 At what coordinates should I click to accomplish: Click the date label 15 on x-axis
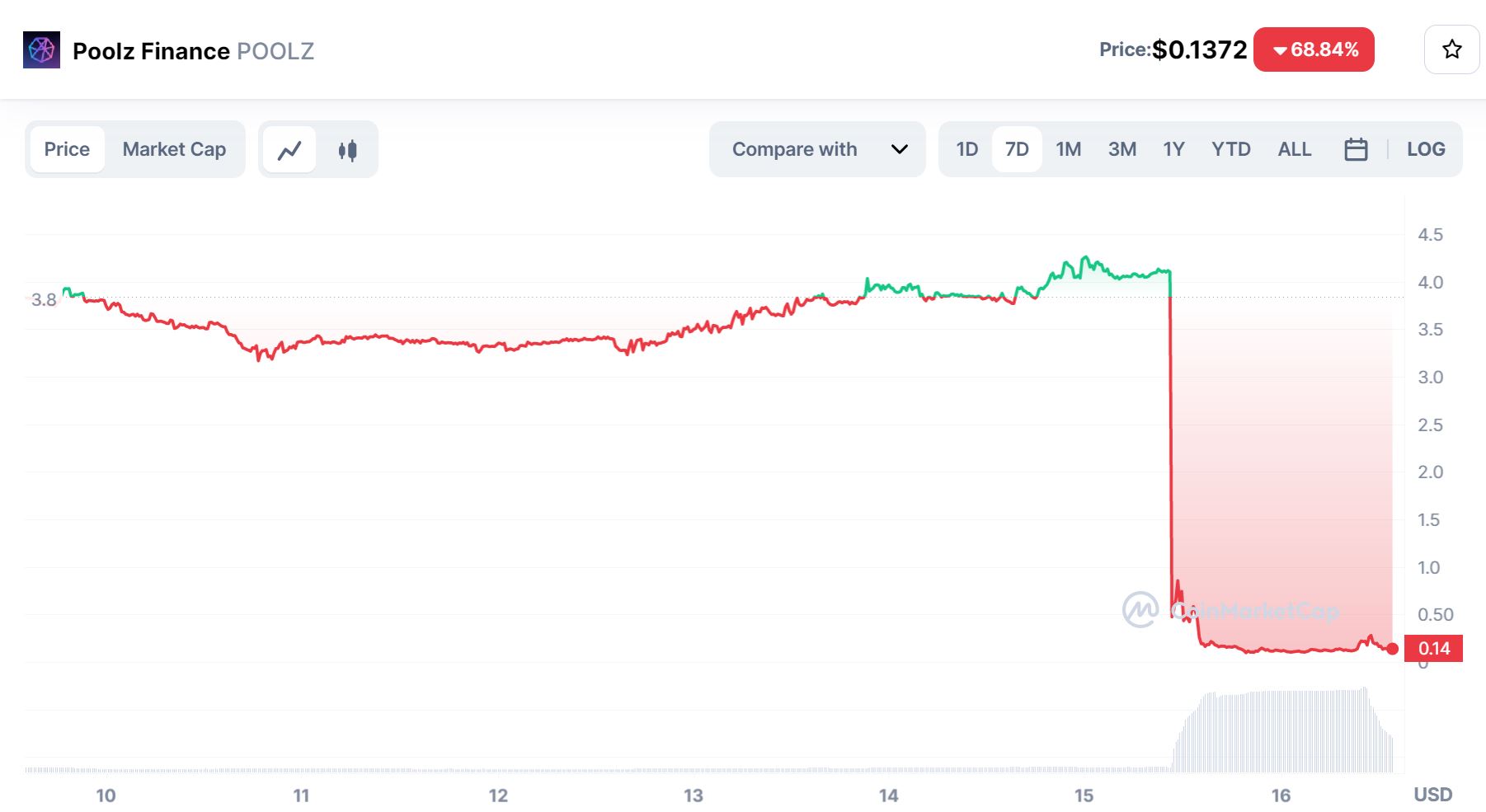coord(1084,796)
